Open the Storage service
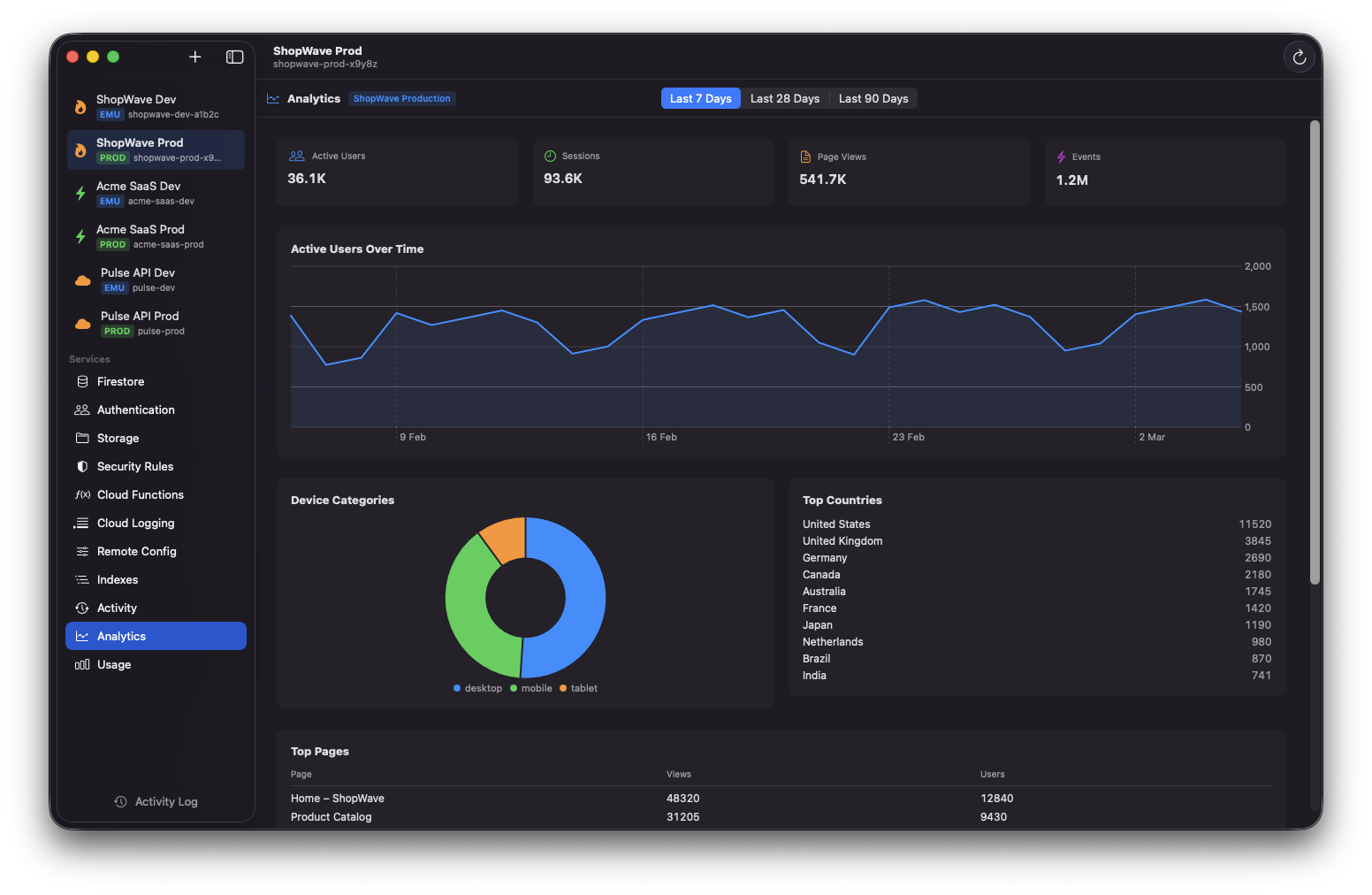1372x895 pixels. 118,438
